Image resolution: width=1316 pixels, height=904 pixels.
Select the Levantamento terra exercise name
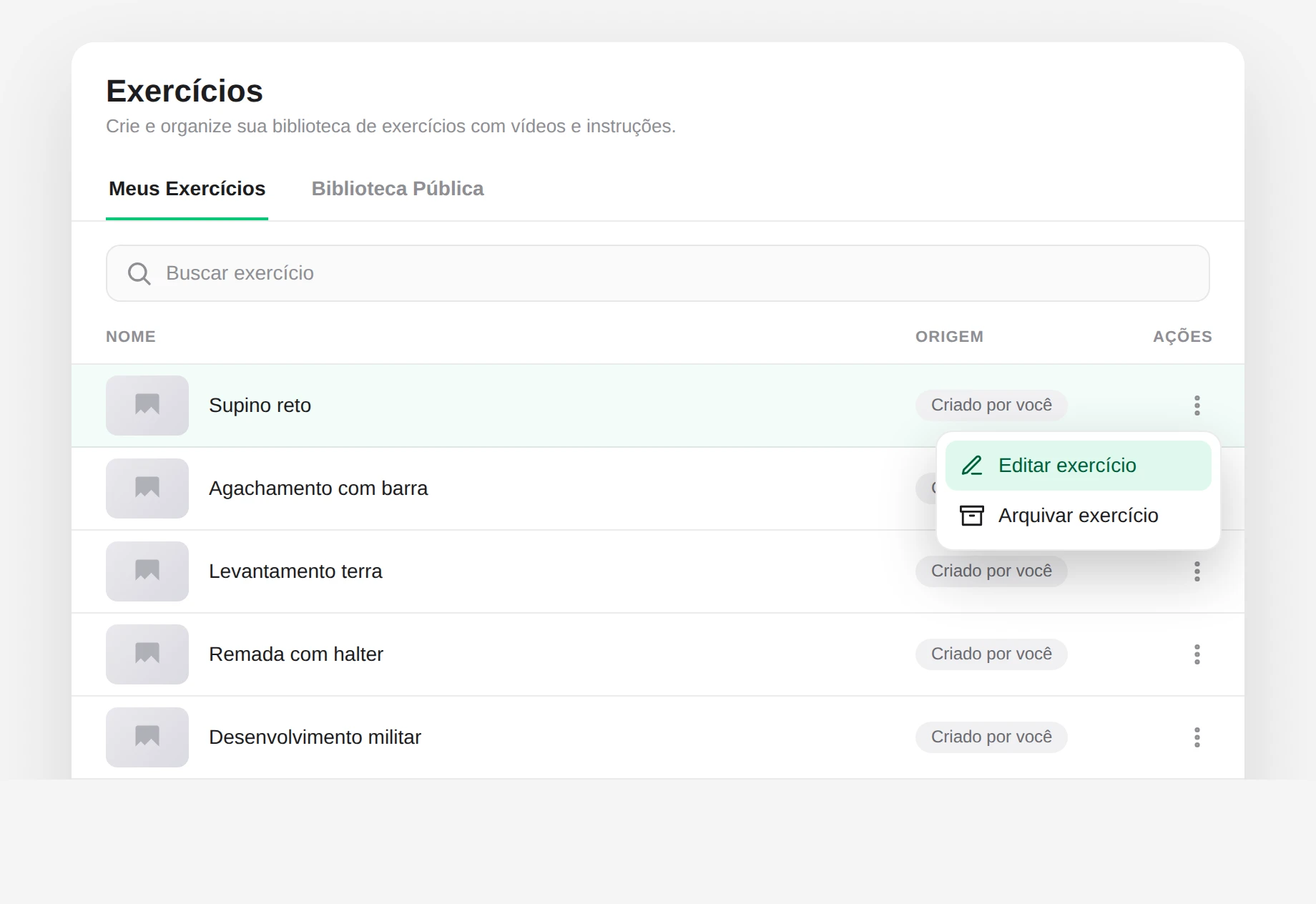[x=295, y=571]
